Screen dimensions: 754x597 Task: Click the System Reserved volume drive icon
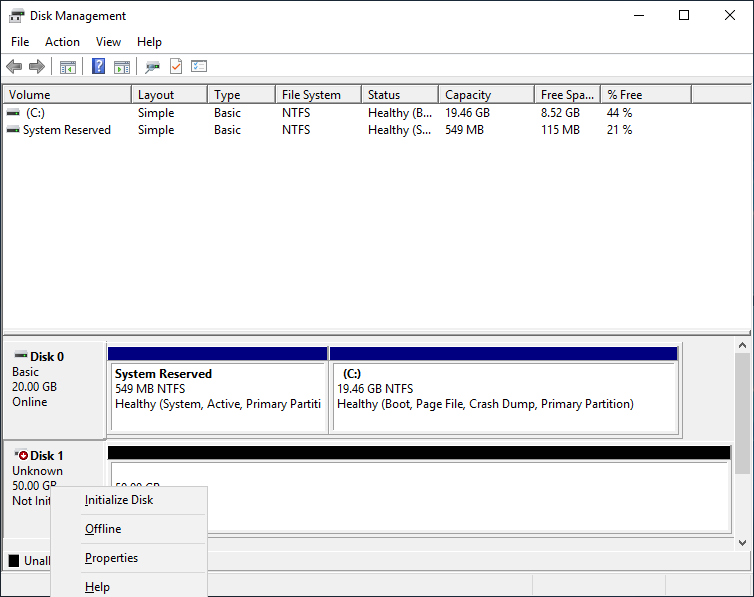pyautogui.click(x=13, y=130)
